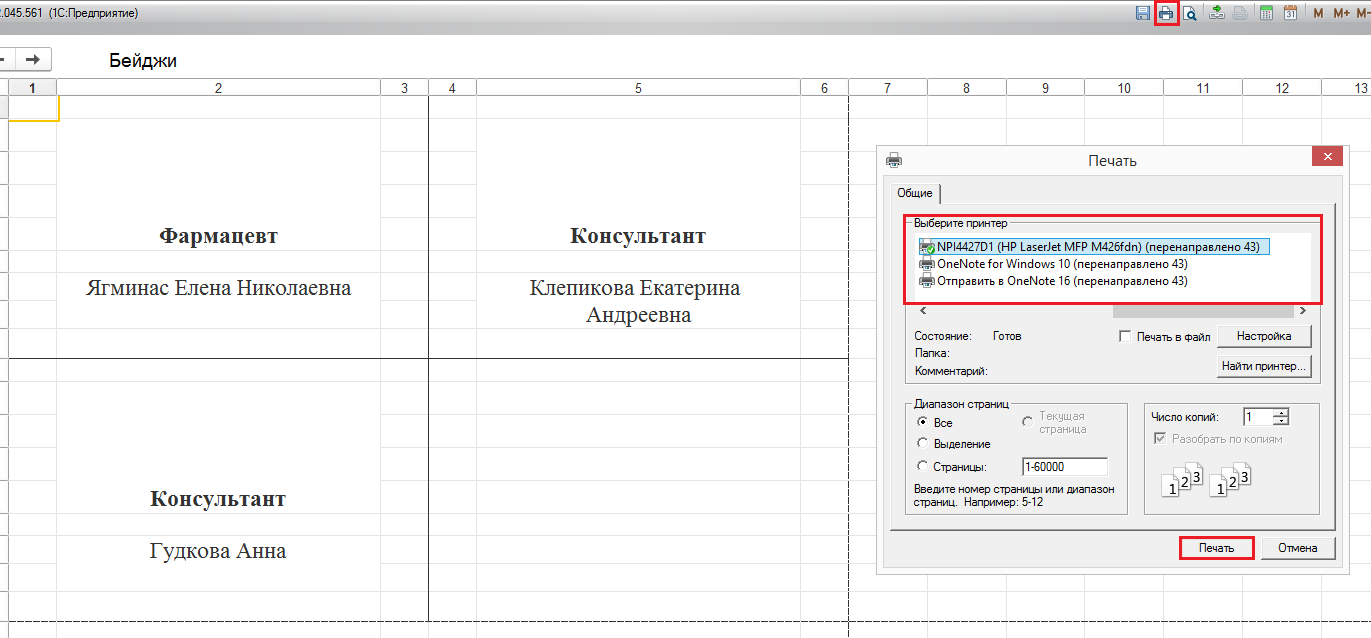Increase number of copies with up arrow

pos(1282,413)
